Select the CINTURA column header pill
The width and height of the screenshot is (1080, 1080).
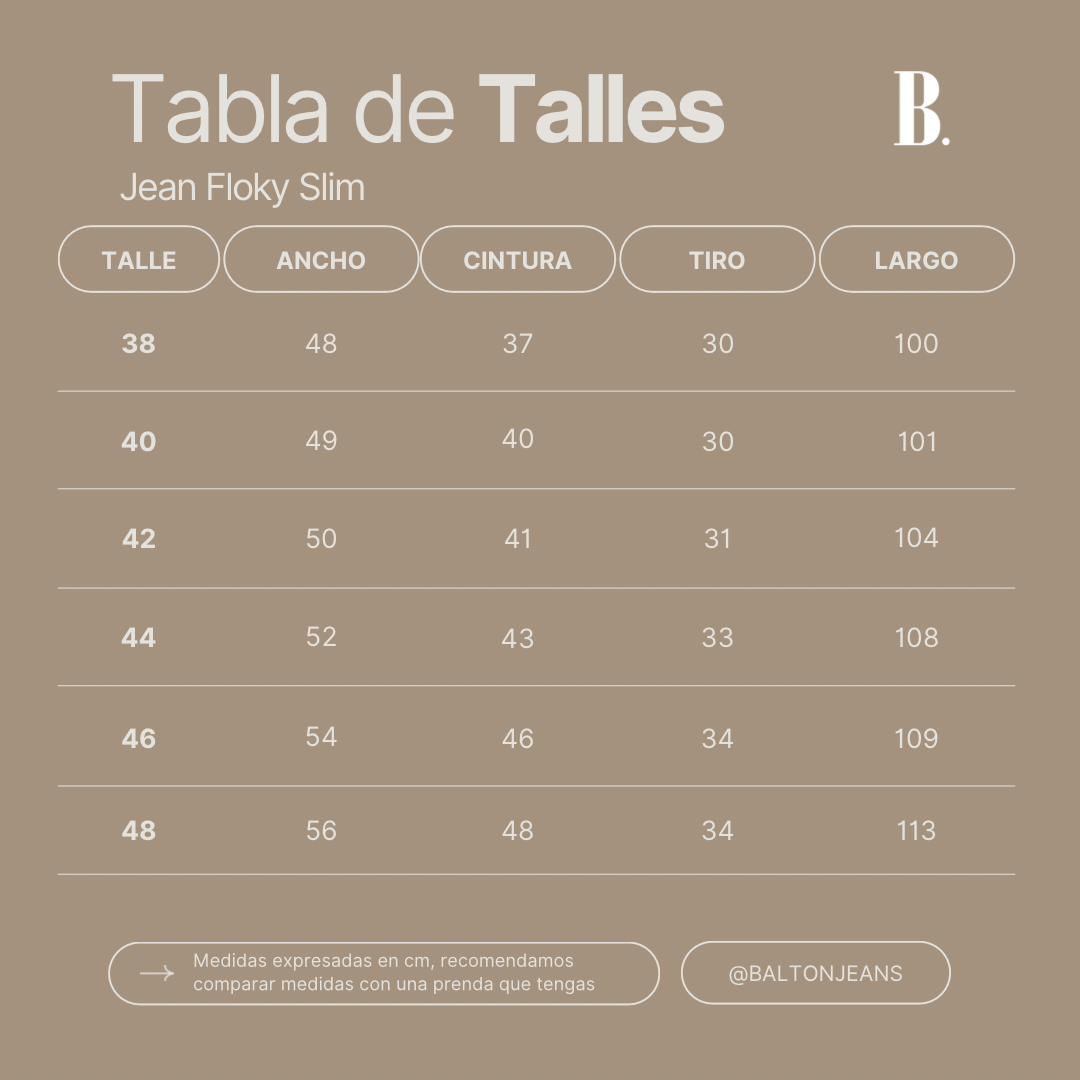[518, 259]
